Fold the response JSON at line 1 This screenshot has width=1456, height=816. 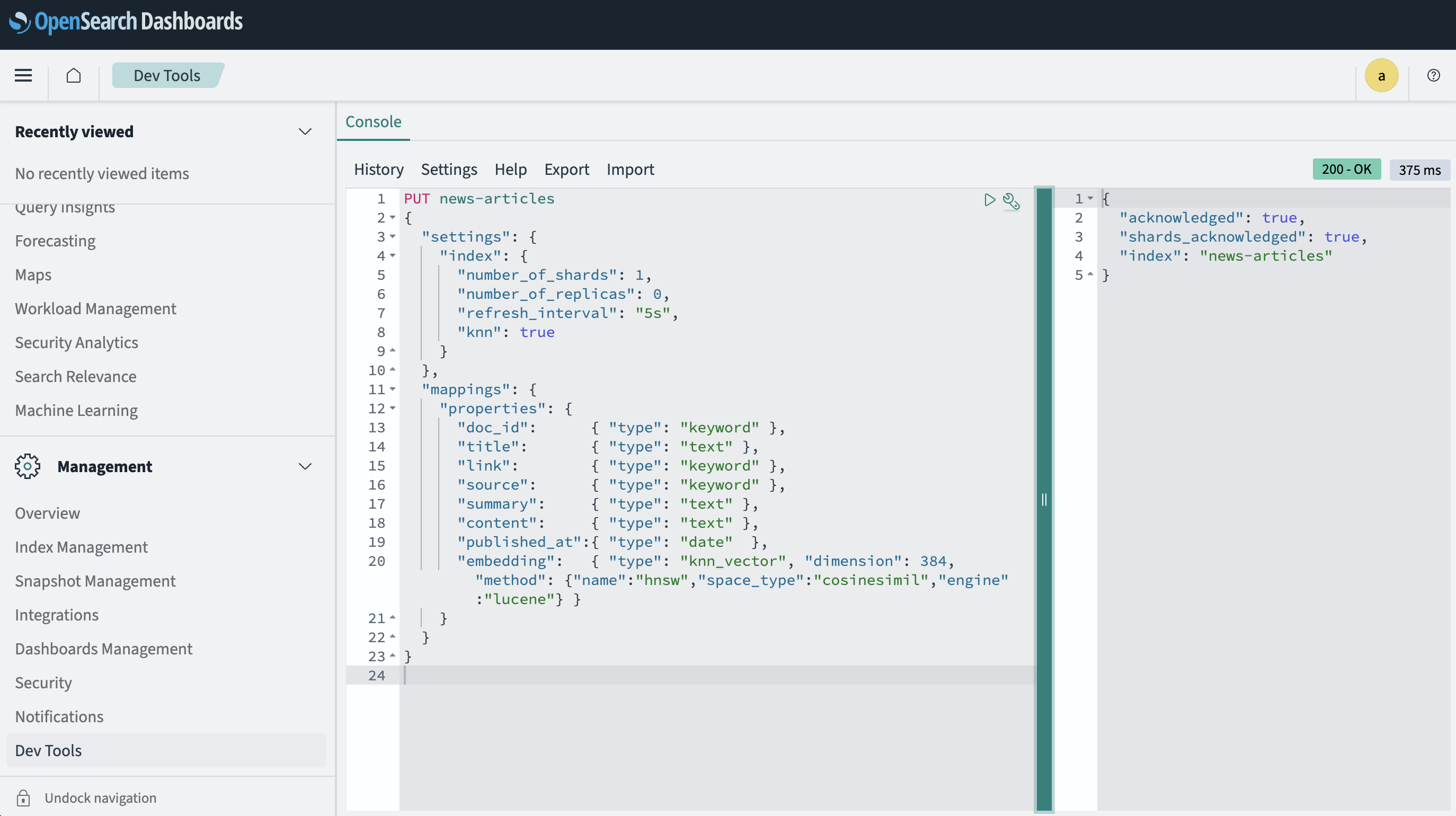point(1090,198)
